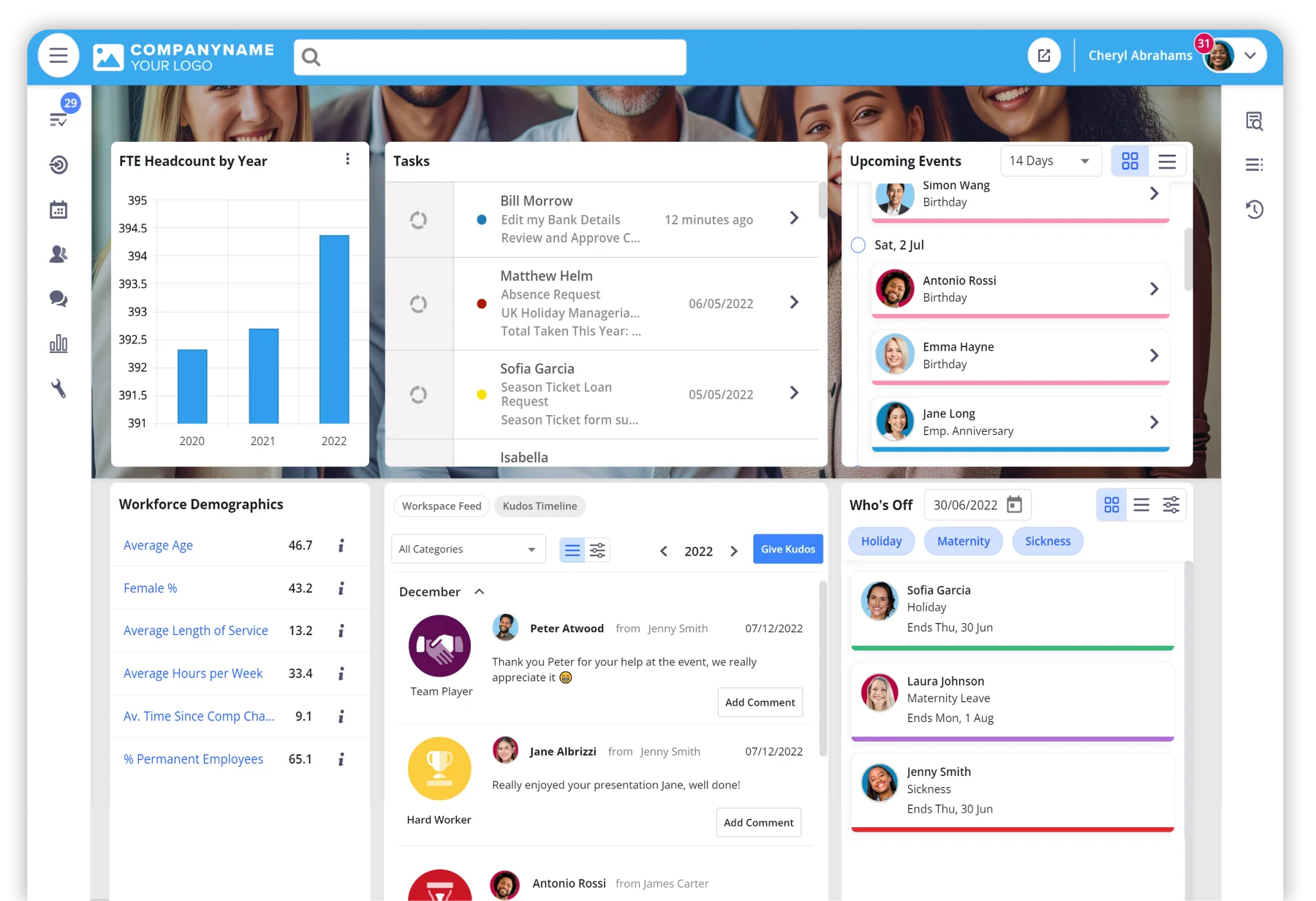Toggle the Holiday filter in Who's Off
Screen dimensions: 1316x901
(x=881, y=541)
